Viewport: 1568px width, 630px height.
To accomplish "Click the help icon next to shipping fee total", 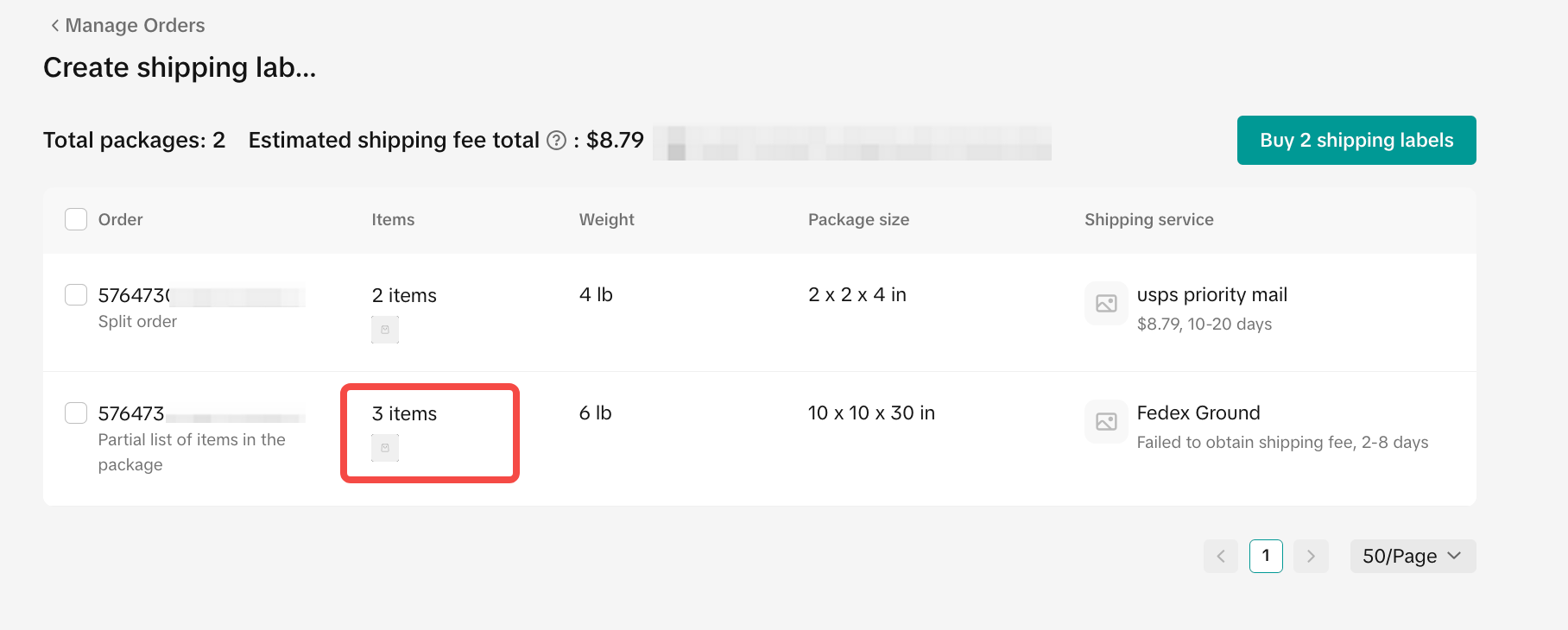I will point(557,141).
